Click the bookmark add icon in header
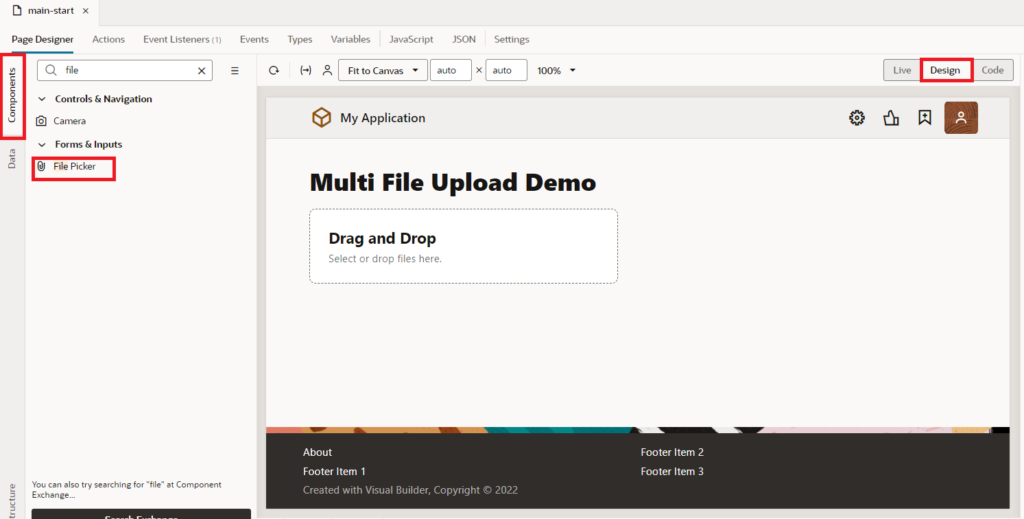Viewport: 1024px width, 519px height. [x=925, y=118]
